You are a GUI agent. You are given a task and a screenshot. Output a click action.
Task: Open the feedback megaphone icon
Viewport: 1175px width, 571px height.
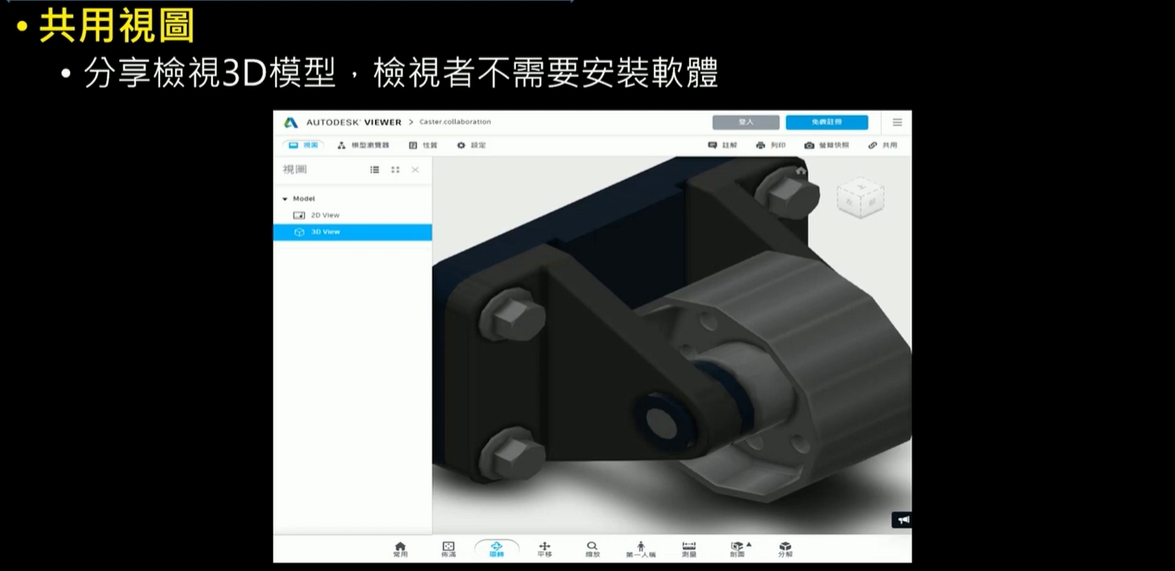tap(902, 520)
